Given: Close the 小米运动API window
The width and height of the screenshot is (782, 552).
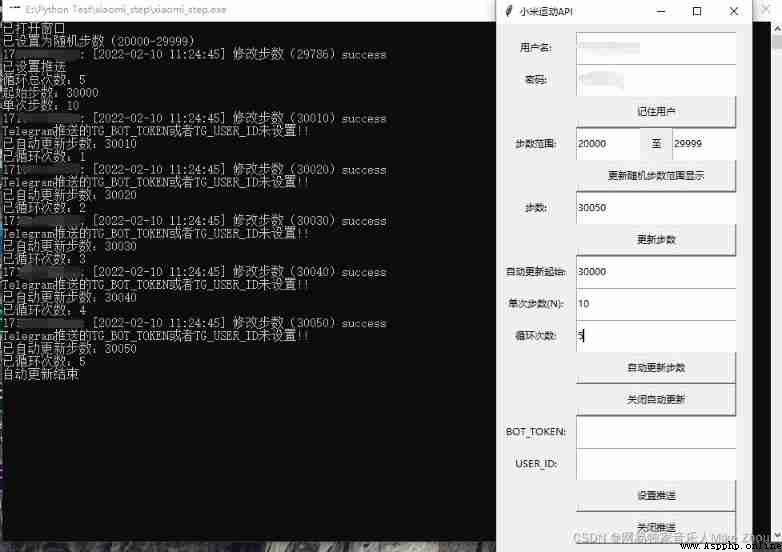Looking at the screenshot, I should tap(734, 11).
